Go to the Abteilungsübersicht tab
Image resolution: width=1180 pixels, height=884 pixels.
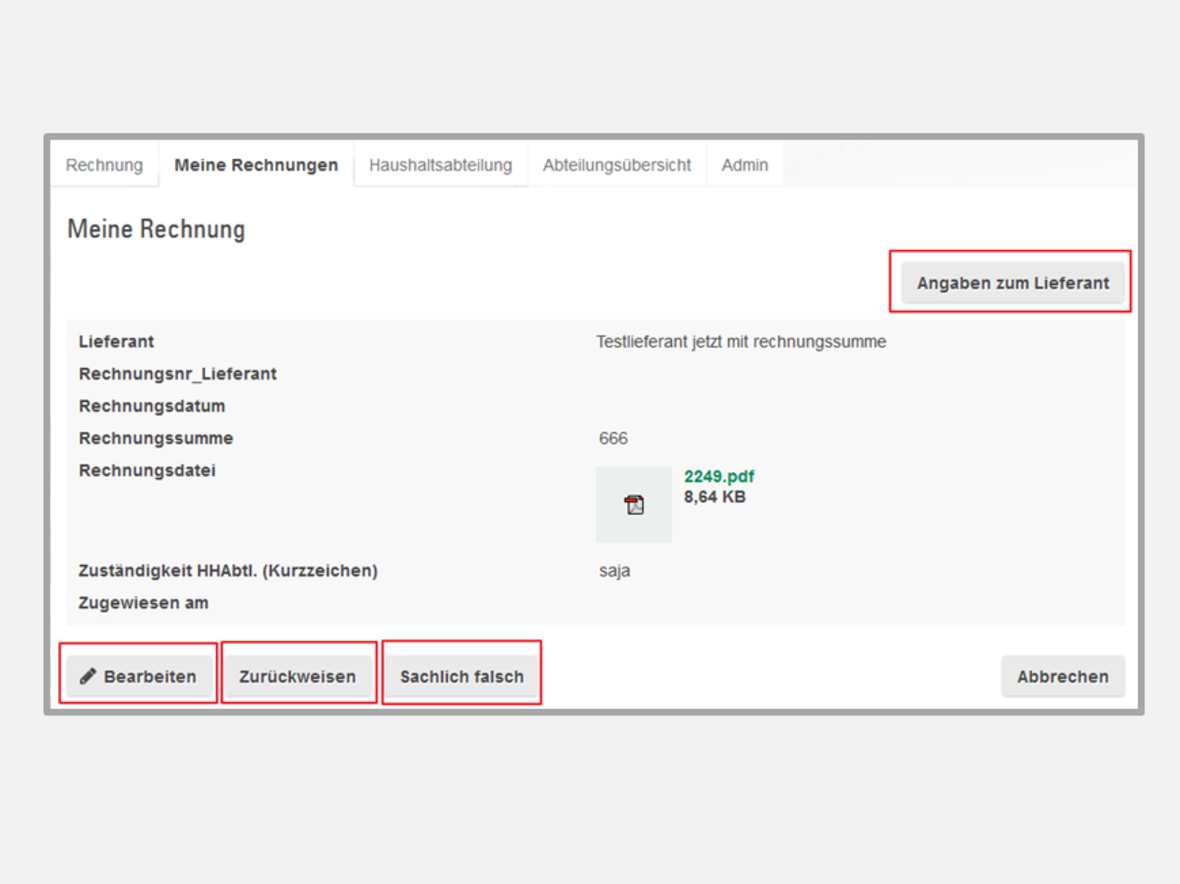[x=617, y=165]
